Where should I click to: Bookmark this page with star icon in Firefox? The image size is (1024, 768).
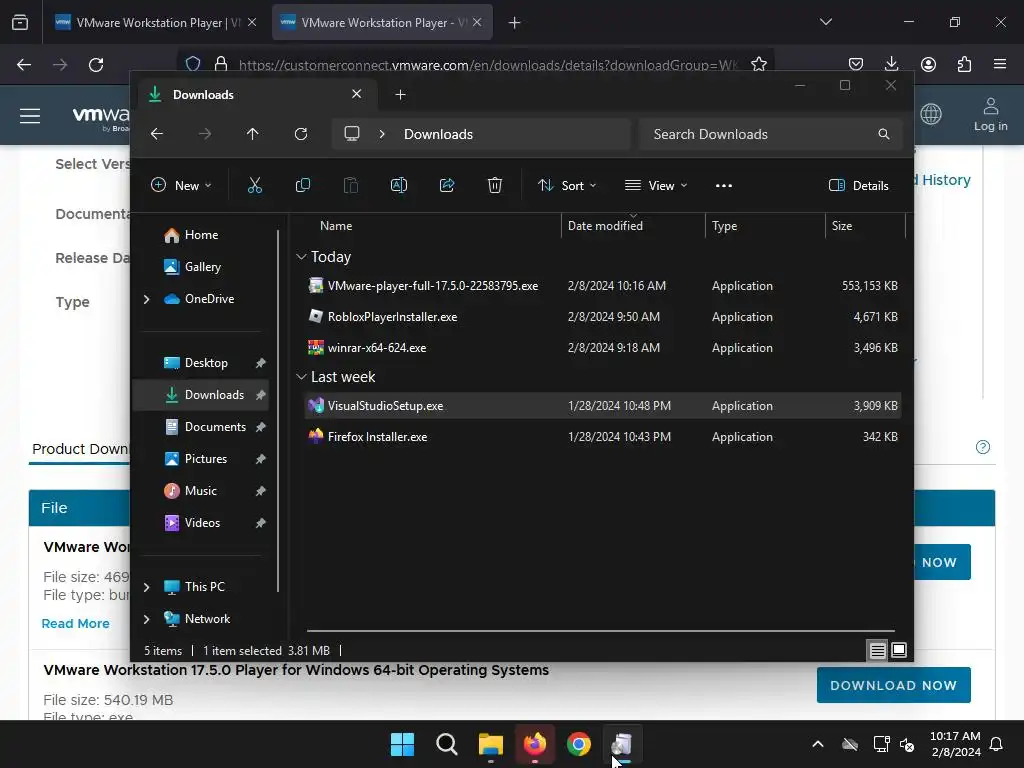pos(759,64)
